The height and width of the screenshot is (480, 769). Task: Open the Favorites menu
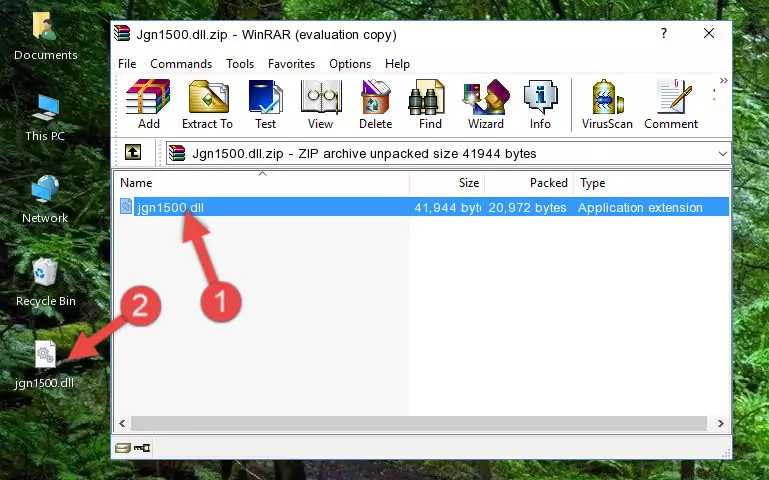291,64
